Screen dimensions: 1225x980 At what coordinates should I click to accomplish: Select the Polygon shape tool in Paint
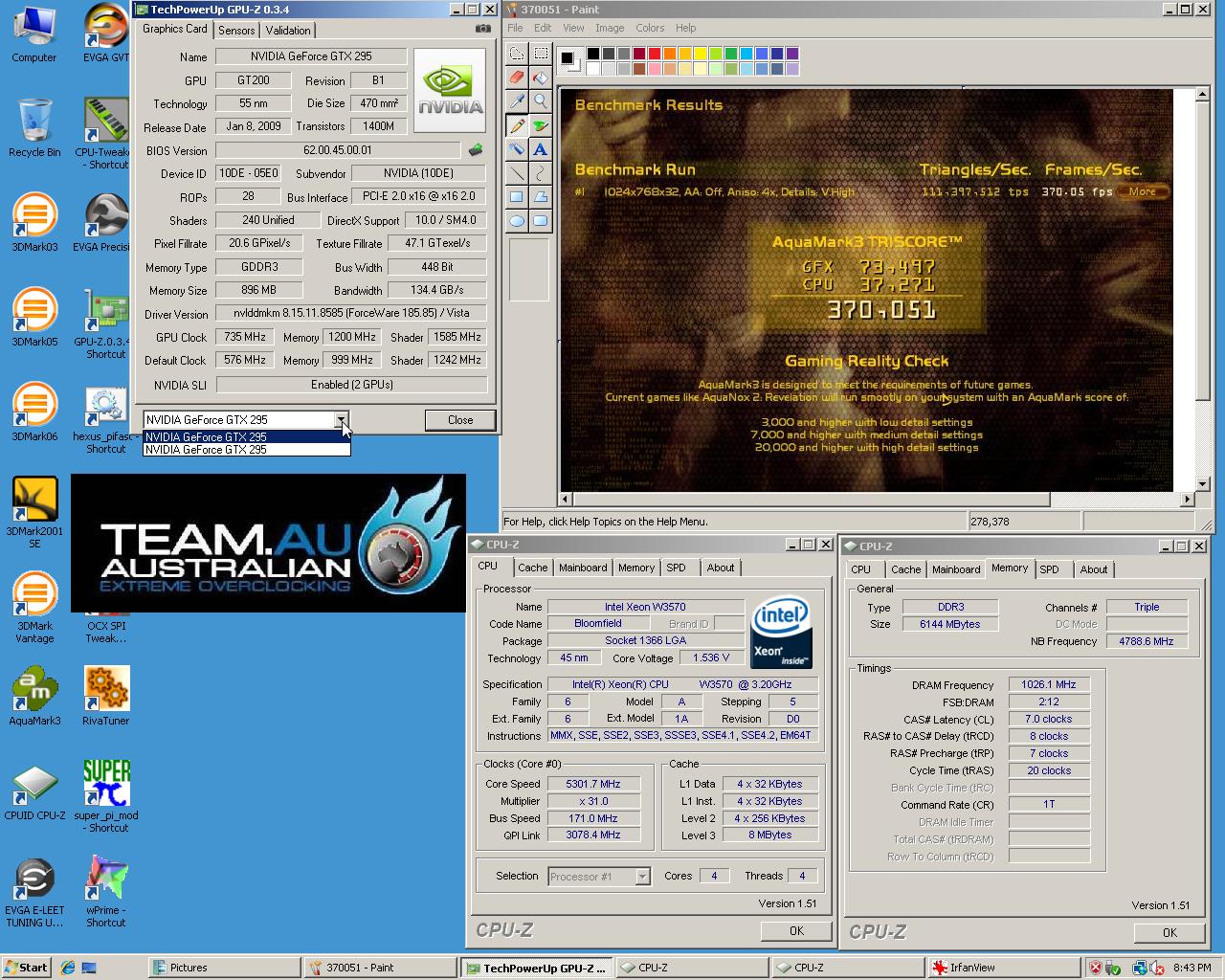[x=541, y=197]
